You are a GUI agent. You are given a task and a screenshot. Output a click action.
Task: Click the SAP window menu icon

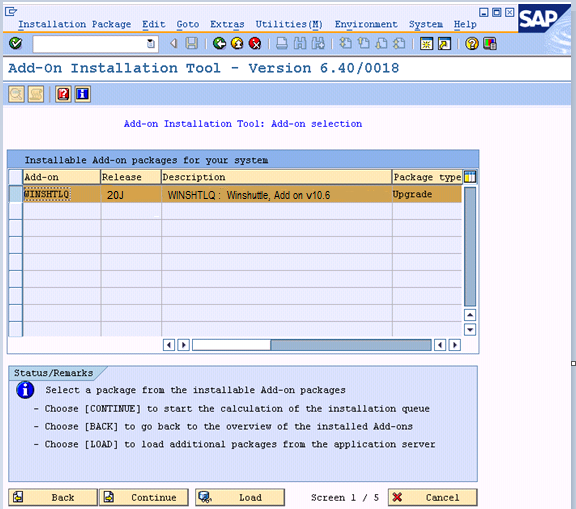pyautogui.click(x=11, y=12)
